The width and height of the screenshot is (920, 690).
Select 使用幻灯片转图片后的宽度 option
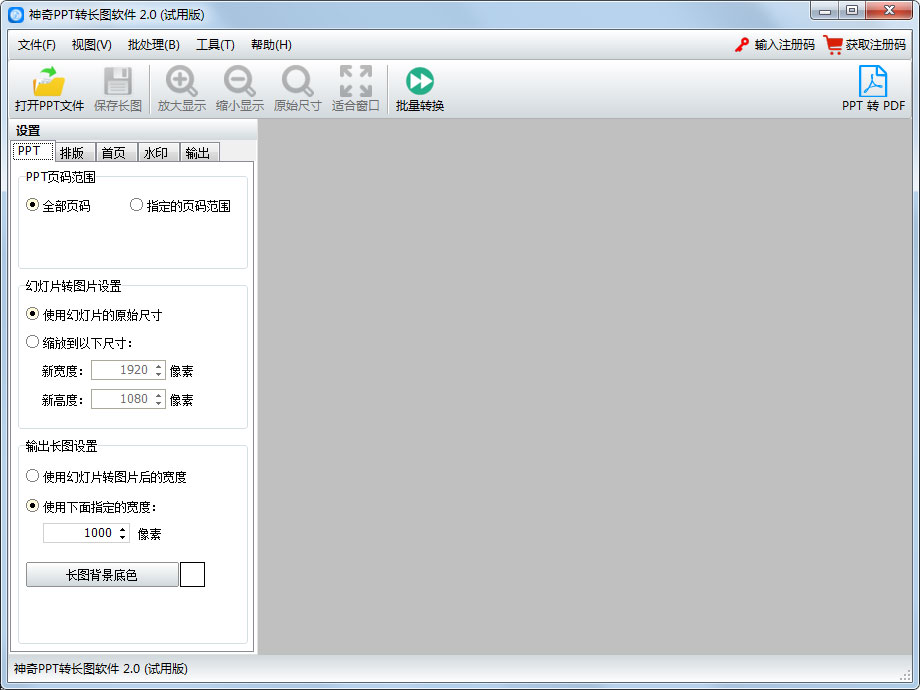click(x=33, y=476)
